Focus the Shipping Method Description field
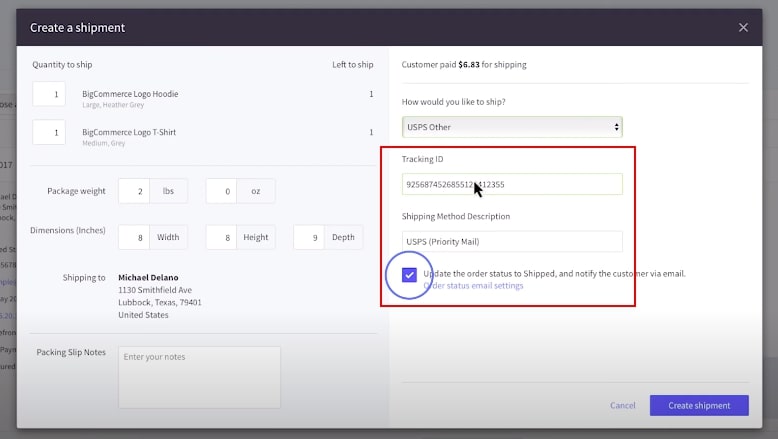778x439 pixels. (x=512, y=241)
